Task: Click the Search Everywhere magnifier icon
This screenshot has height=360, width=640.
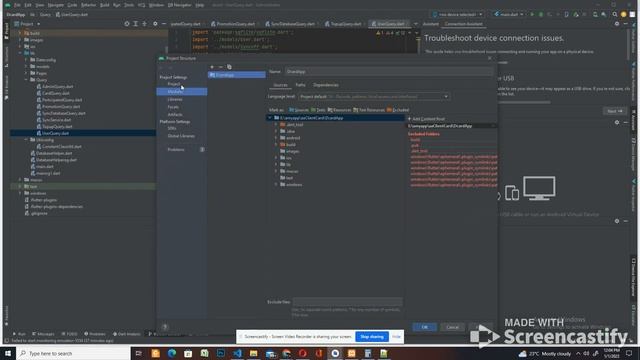Action: pos(615,14)
